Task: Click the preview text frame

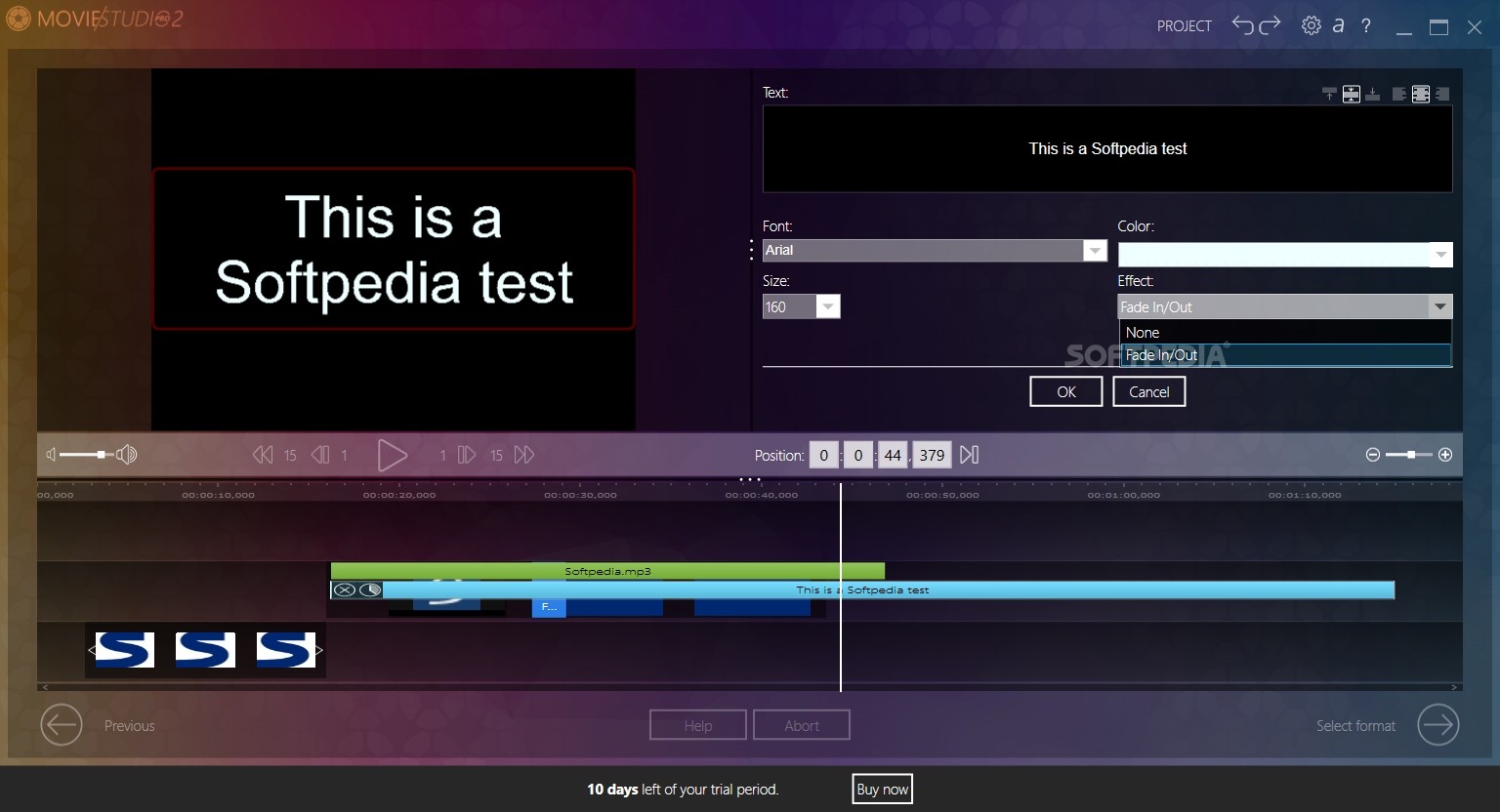Action: click(x=394, y=249)
